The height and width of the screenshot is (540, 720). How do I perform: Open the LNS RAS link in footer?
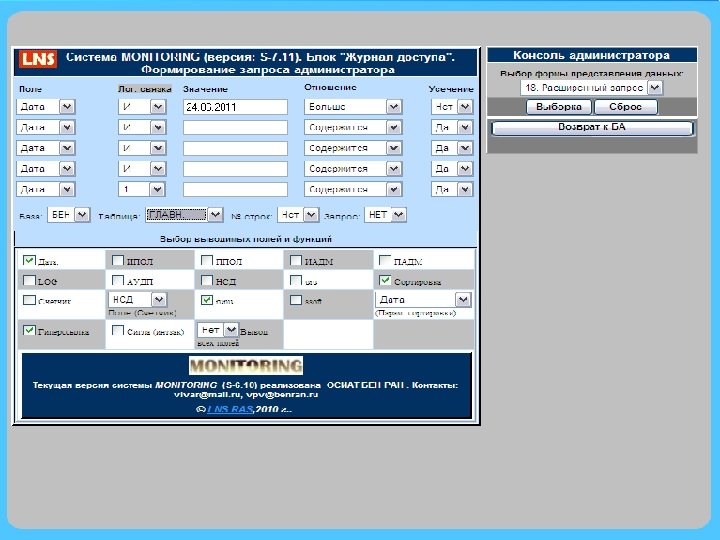[230, 409]
